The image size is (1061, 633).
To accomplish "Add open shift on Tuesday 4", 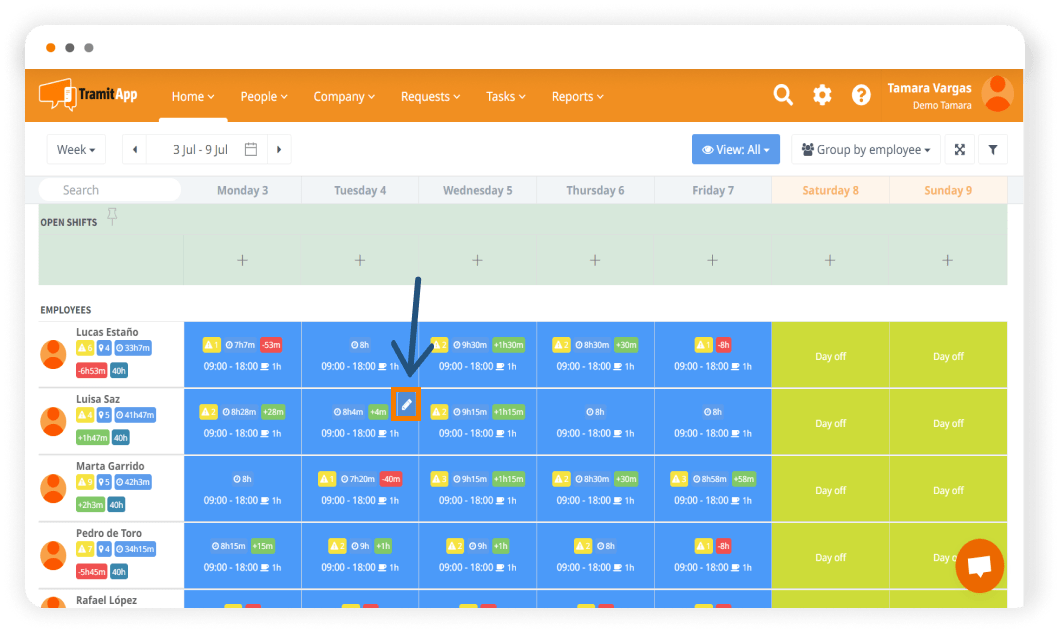I will click(360, 260).
